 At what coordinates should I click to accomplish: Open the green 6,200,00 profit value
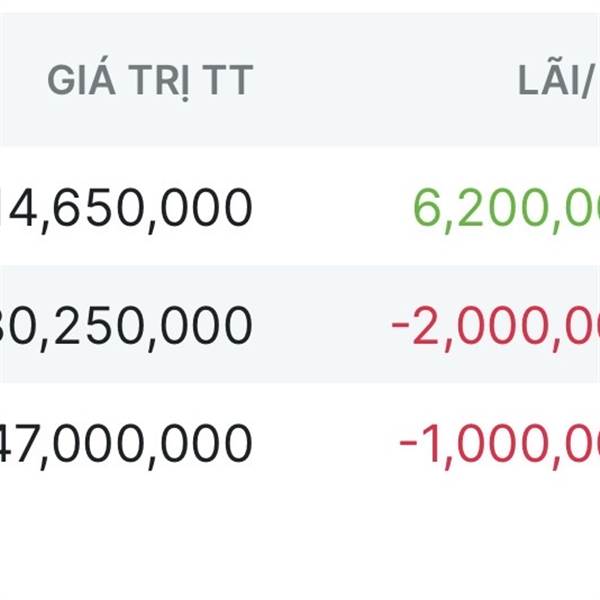point(505,207)
